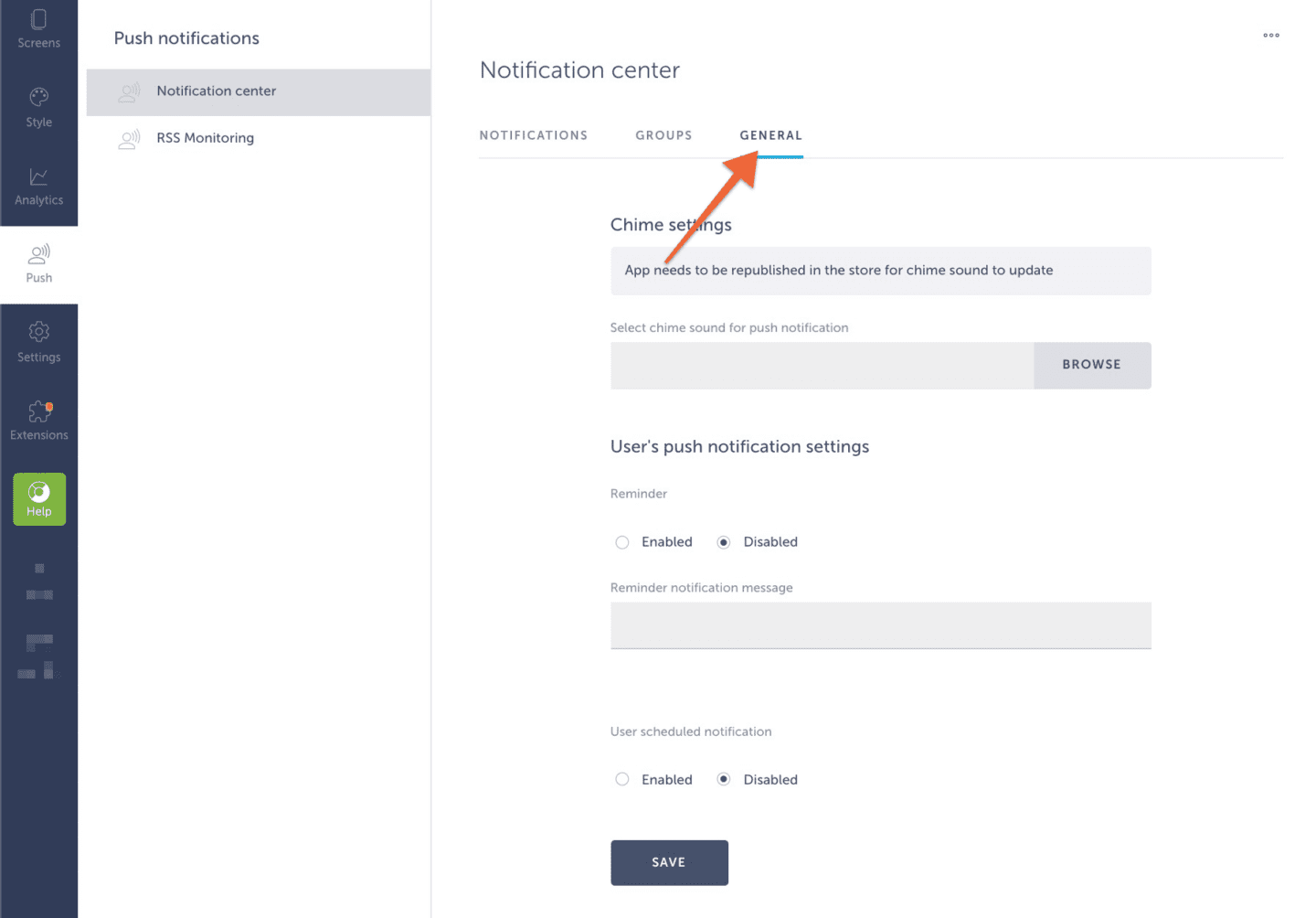1316x918 pixels.
Task: Switch to the Notifications tab
Action: 534,135
